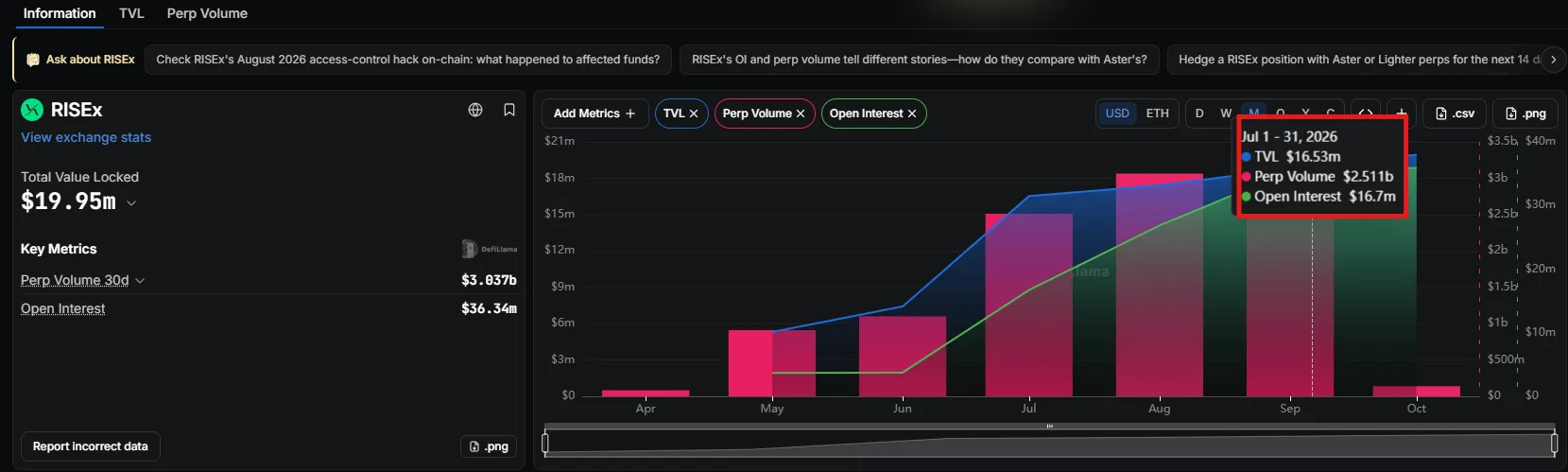Click the $3.037b Perp Volume value
This screenshot has width=1568, height=472.
tap(489, 280)
